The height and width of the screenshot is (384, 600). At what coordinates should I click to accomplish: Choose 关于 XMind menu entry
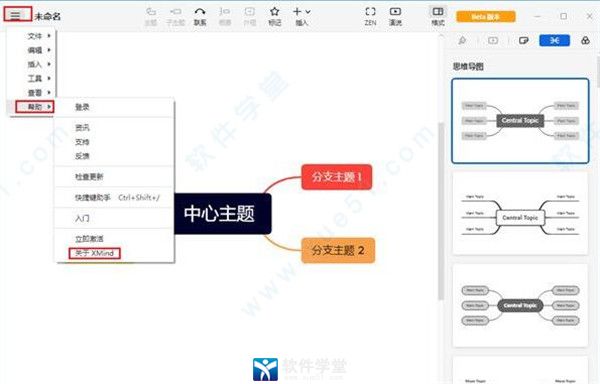pos(95,253)
